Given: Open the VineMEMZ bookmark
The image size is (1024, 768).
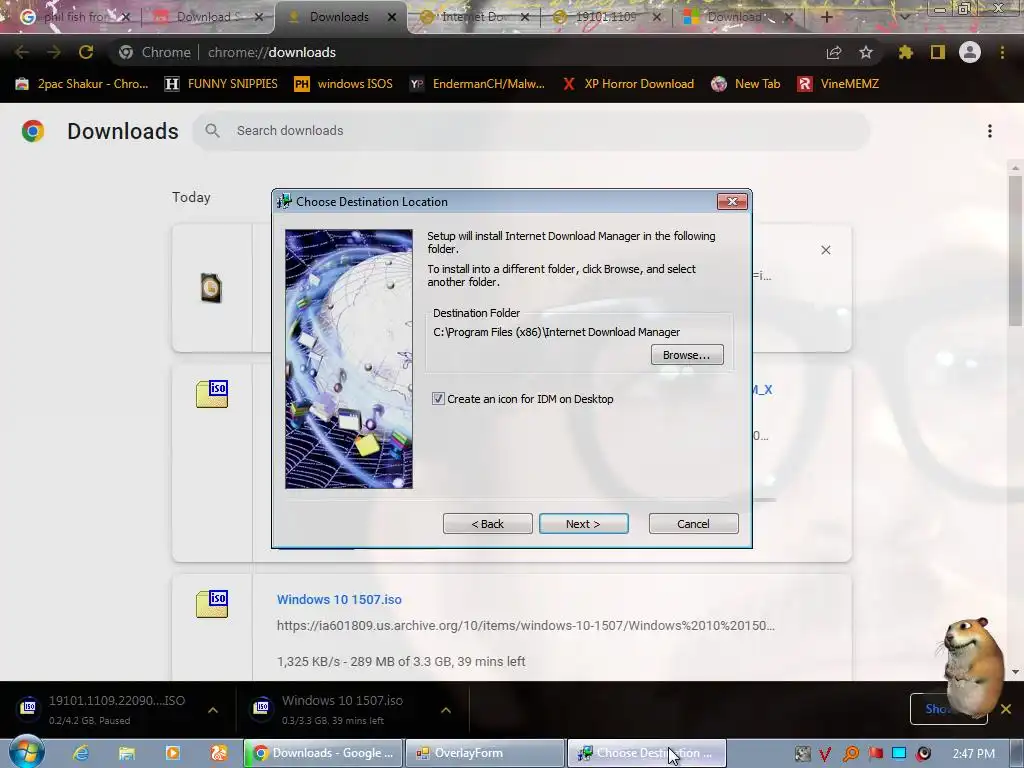Looking at the screenshot, I should pyautogui.click(x=838, y=84).
